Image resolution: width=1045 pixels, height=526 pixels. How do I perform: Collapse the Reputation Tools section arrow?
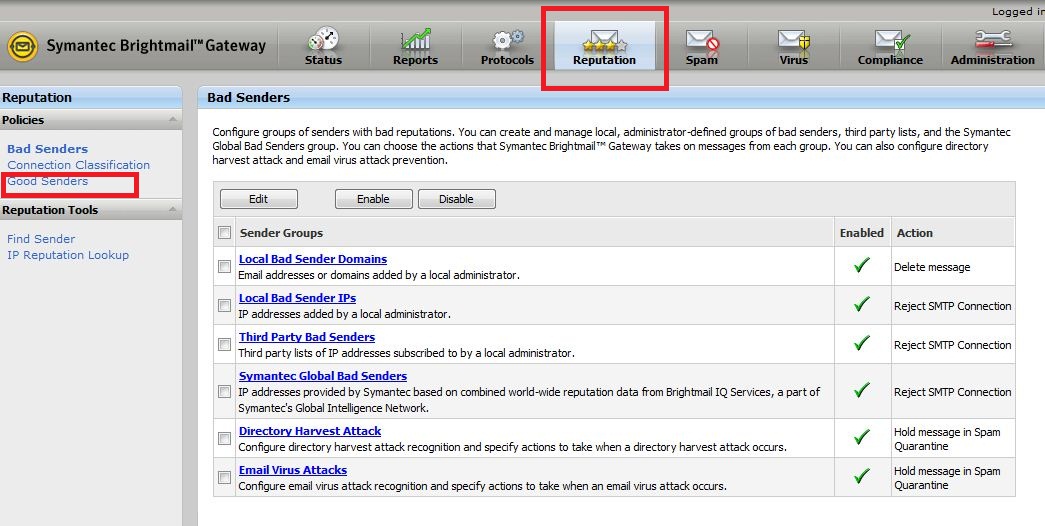pos(173,209)
